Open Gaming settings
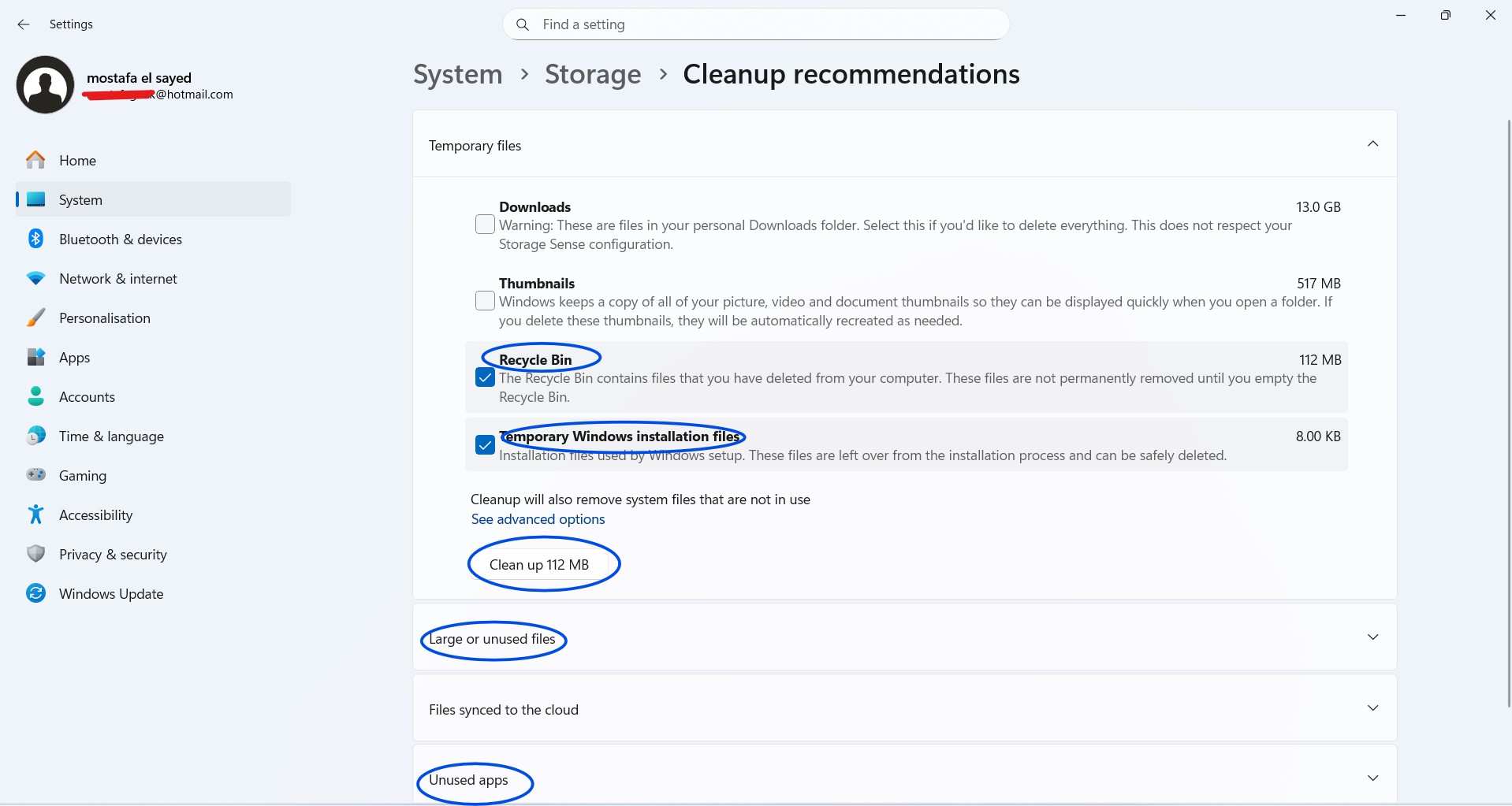The image size is (1512, 806). 82,475
